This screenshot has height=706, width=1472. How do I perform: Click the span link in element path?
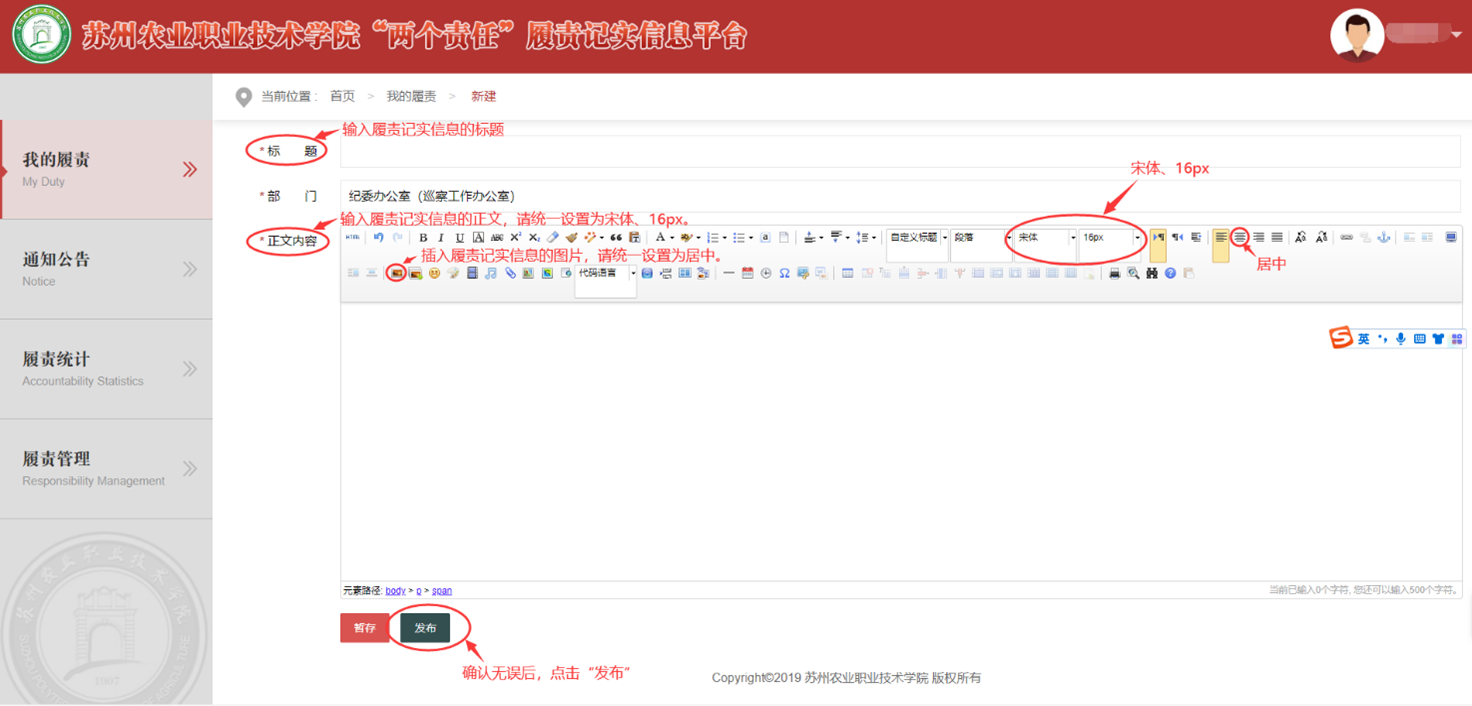pos(441,591)
